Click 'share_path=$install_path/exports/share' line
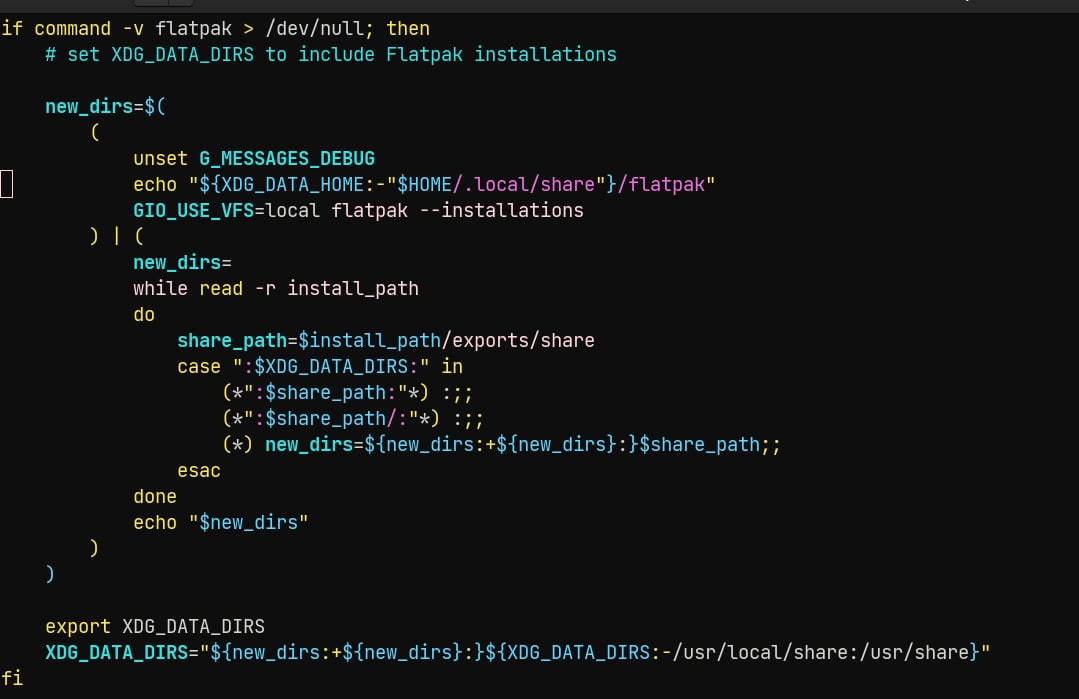Viewport: 1079px width, 699px height. [386, 341]
